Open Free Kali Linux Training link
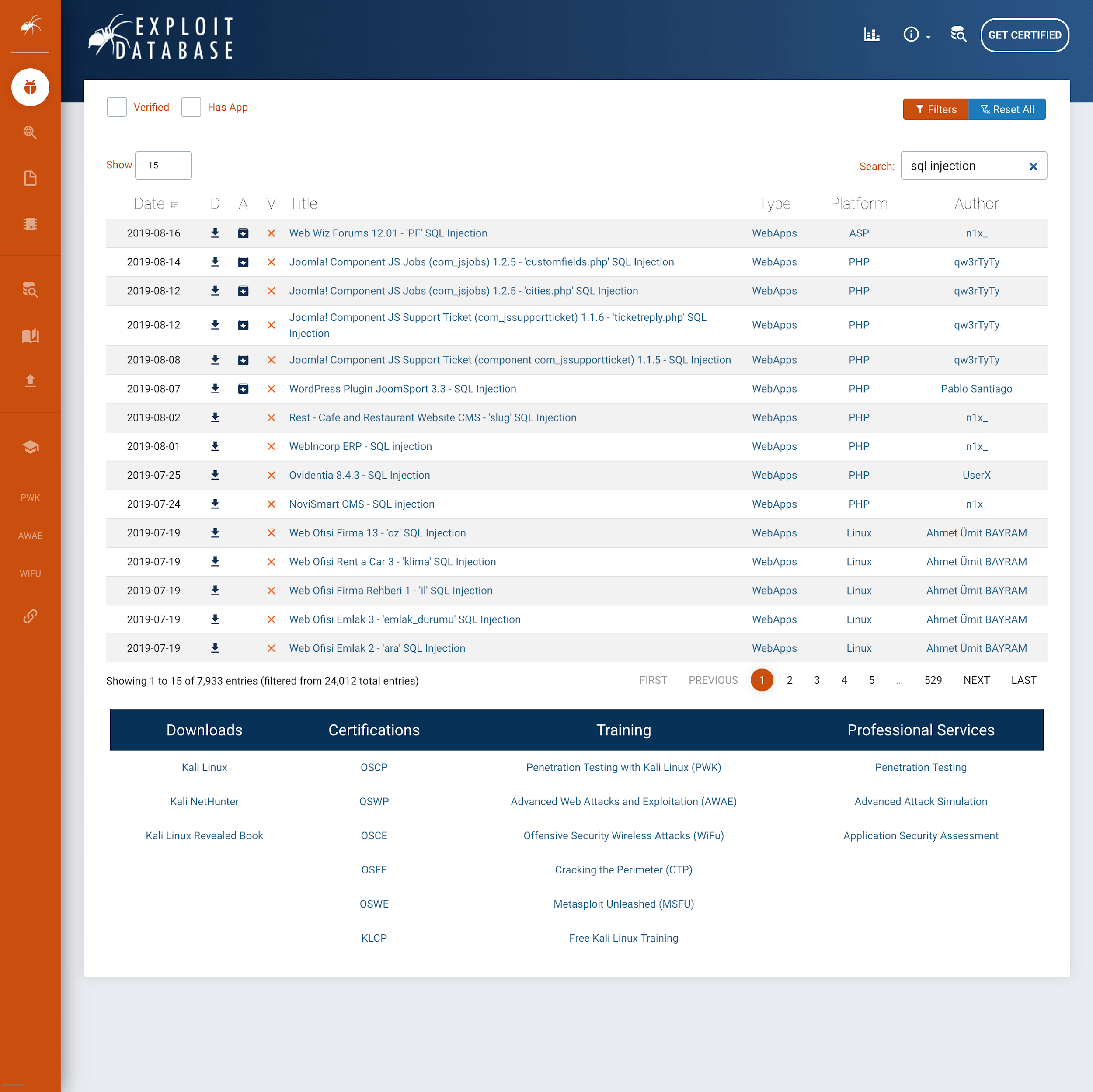Viewport: 1093px width, 1092px height. pos(623,938)
